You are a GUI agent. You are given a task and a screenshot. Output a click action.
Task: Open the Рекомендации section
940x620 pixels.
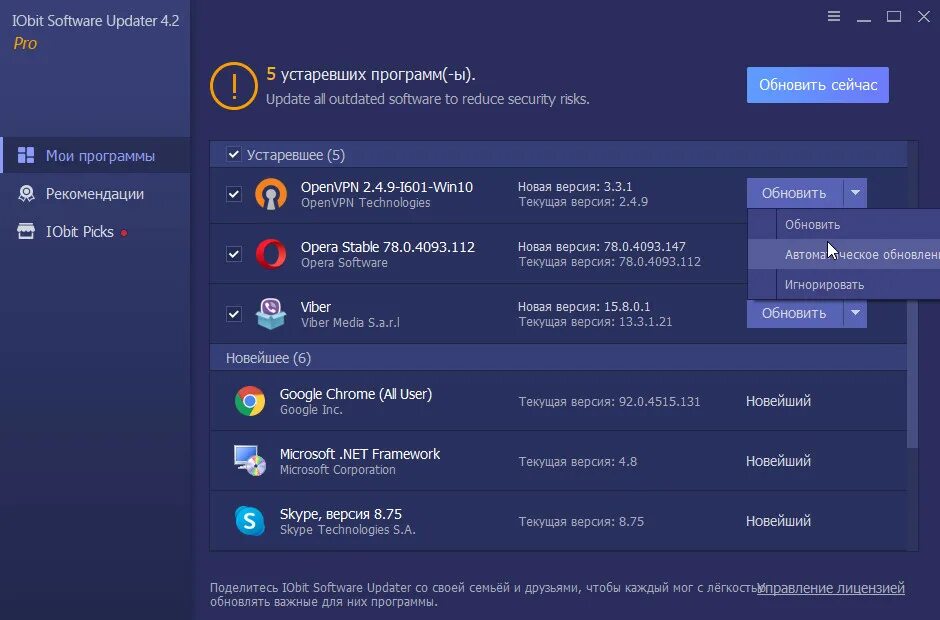(96, 194)
